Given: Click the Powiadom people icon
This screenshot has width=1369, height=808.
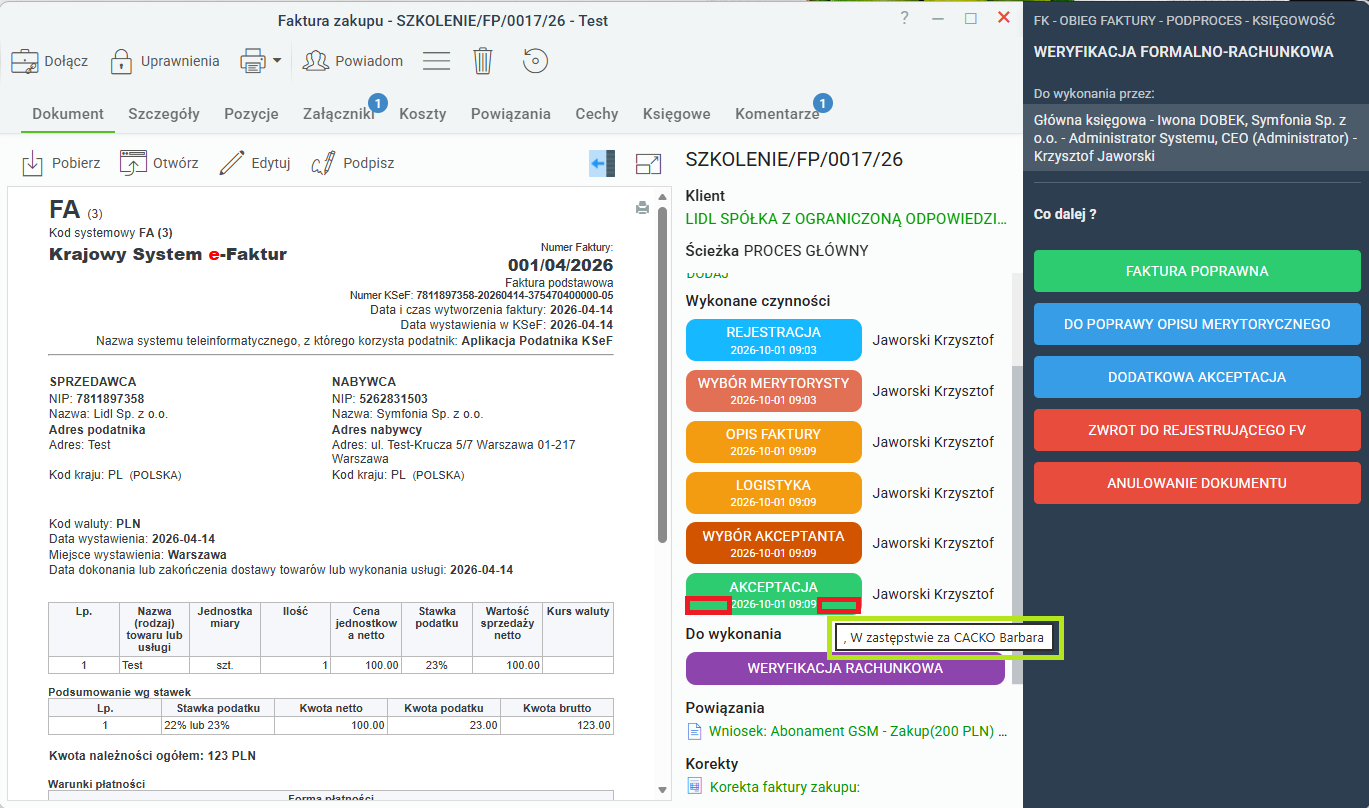Looking at the screenshot, I should [316, 61].
